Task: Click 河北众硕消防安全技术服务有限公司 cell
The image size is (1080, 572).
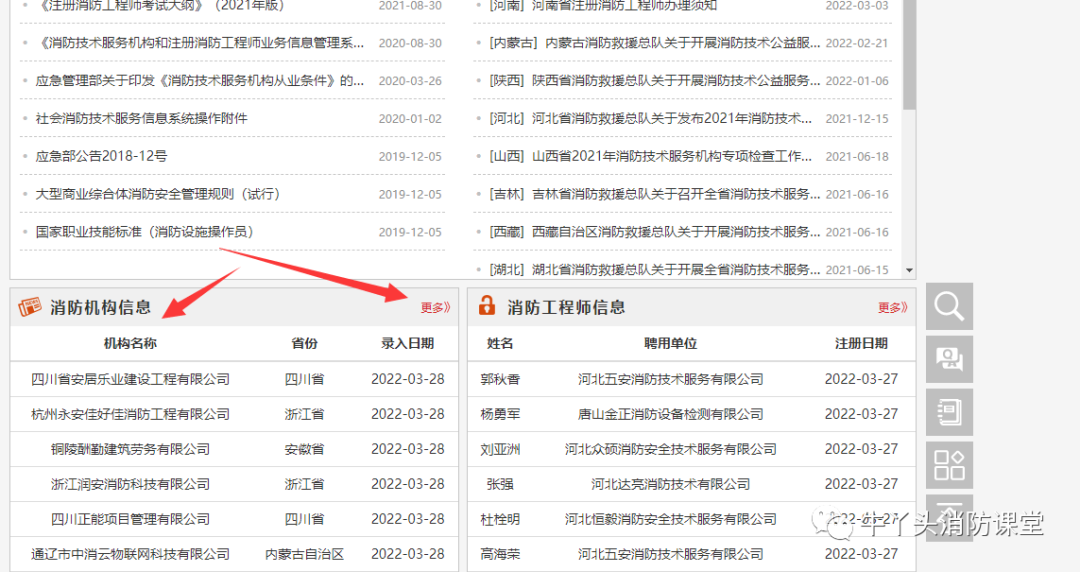Action: 670,449
